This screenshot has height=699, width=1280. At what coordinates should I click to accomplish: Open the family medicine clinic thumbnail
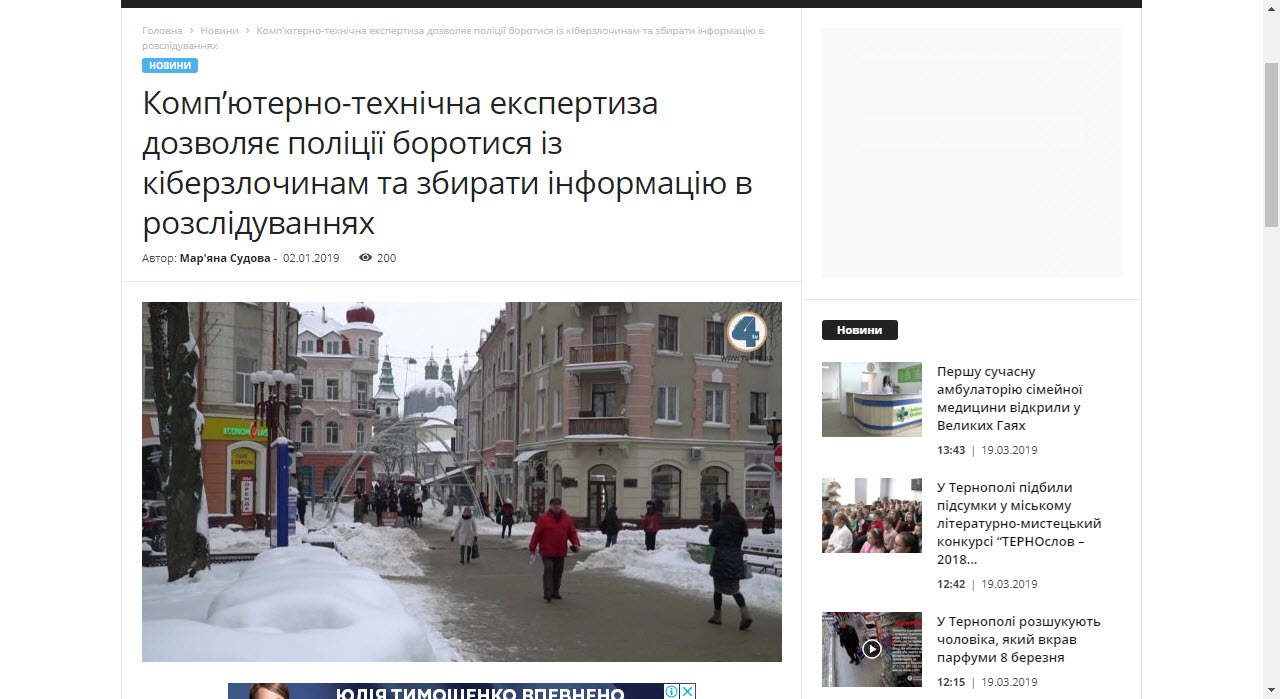tap(871, 399)
